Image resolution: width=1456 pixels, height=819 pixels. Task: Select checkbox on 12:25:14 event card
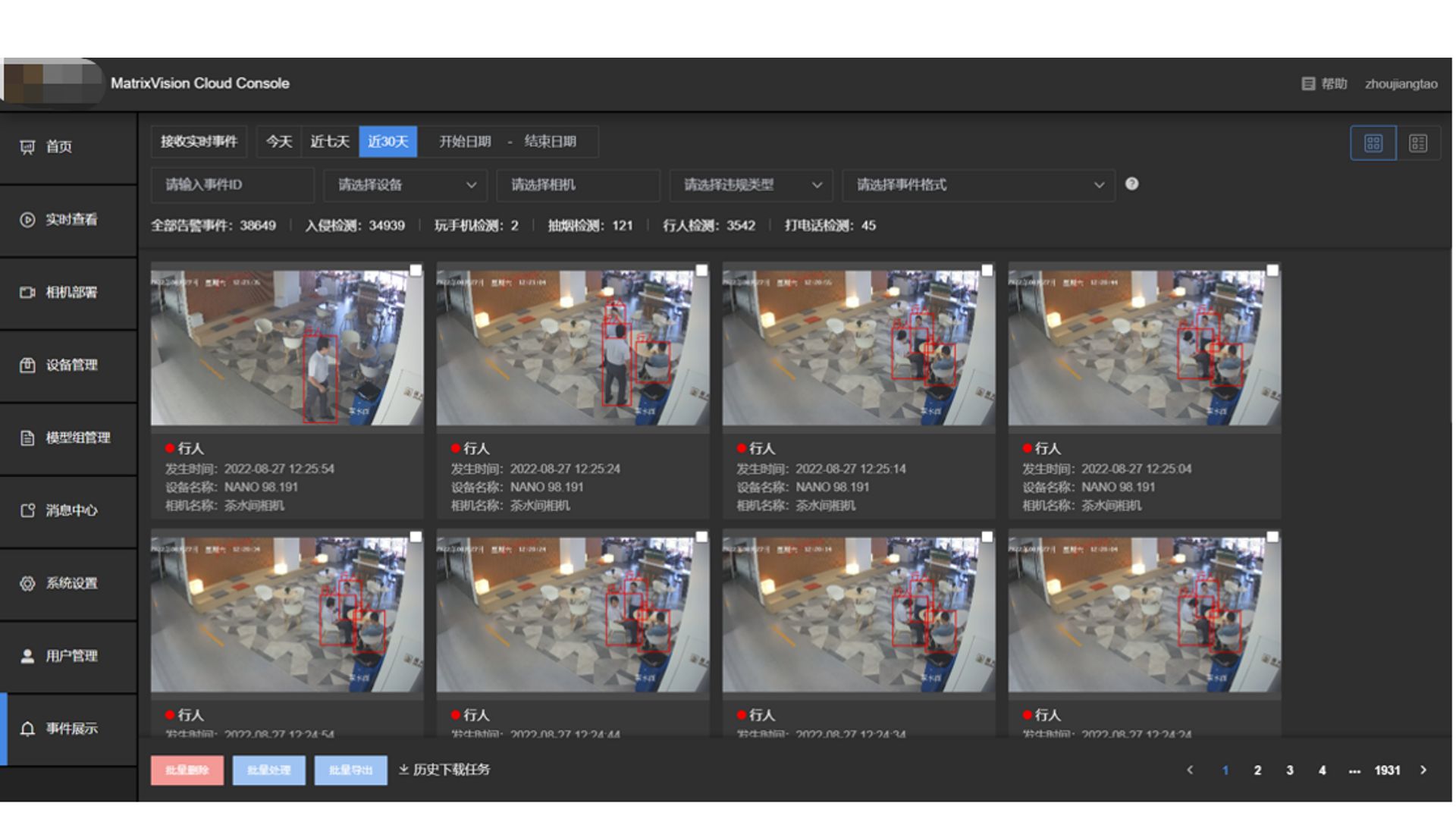click(x=987, y=271)
